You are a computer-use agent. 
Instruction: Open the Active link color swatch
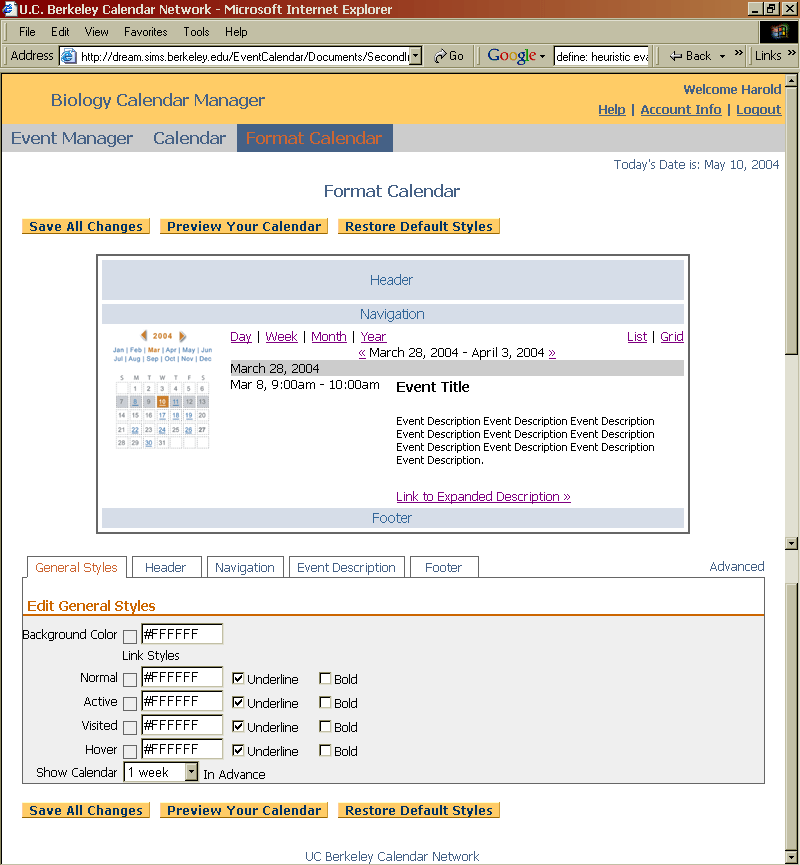(x=130, y=703)
